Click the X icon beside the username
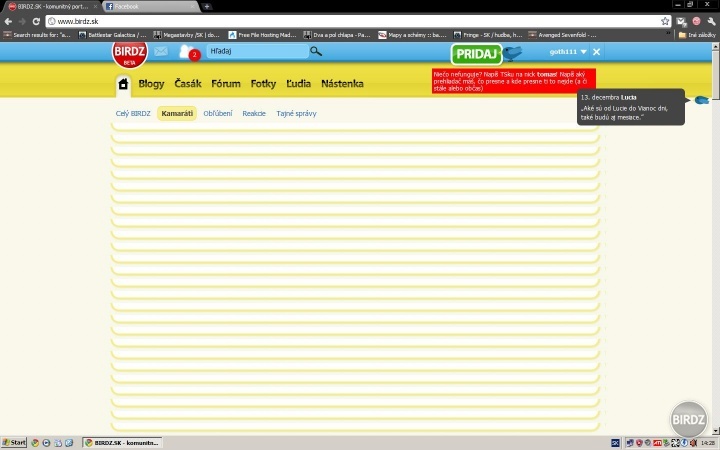The height and width of the screenshot is (450, 720). pyautogui.click(x=597, y=51)
